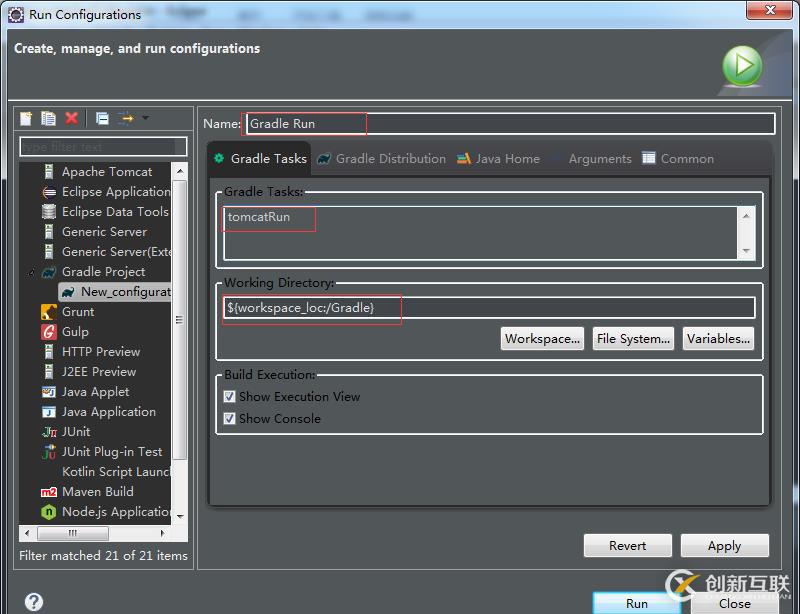Switch to the Gradle Tasks tab
The height and width of the screenshot is (614, 800).
(x=260, y=159)
